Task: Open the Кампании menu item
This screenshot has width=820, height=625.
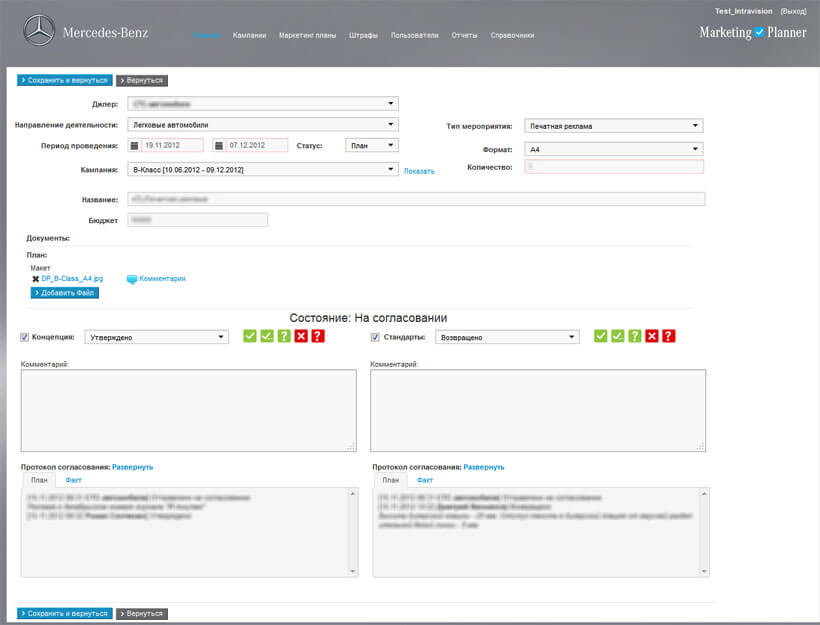Action: pyautogui.click(x=249, y=36)
